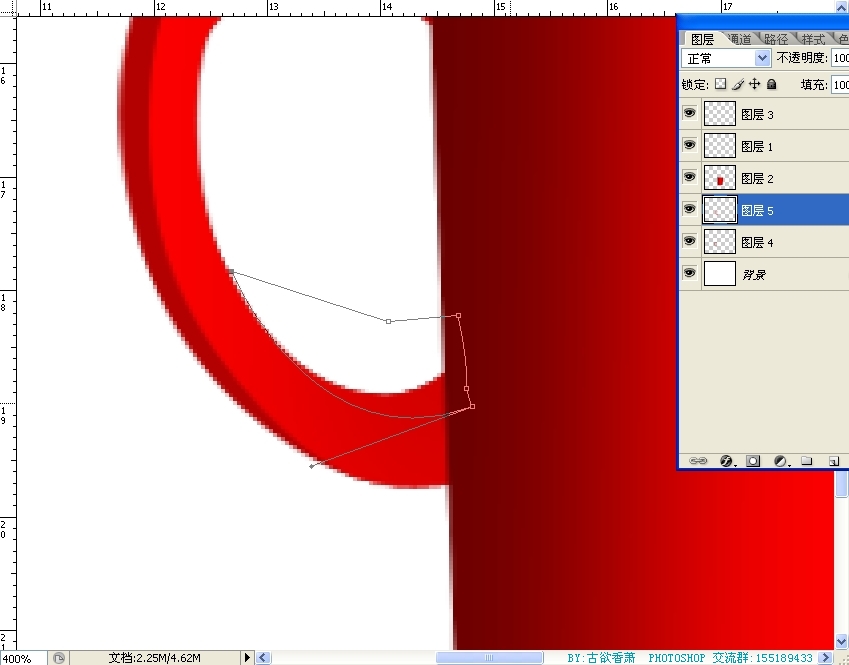This screenshot has width=849, height=665.
Task: Select layer 图层 4
Action: (757, 242)
